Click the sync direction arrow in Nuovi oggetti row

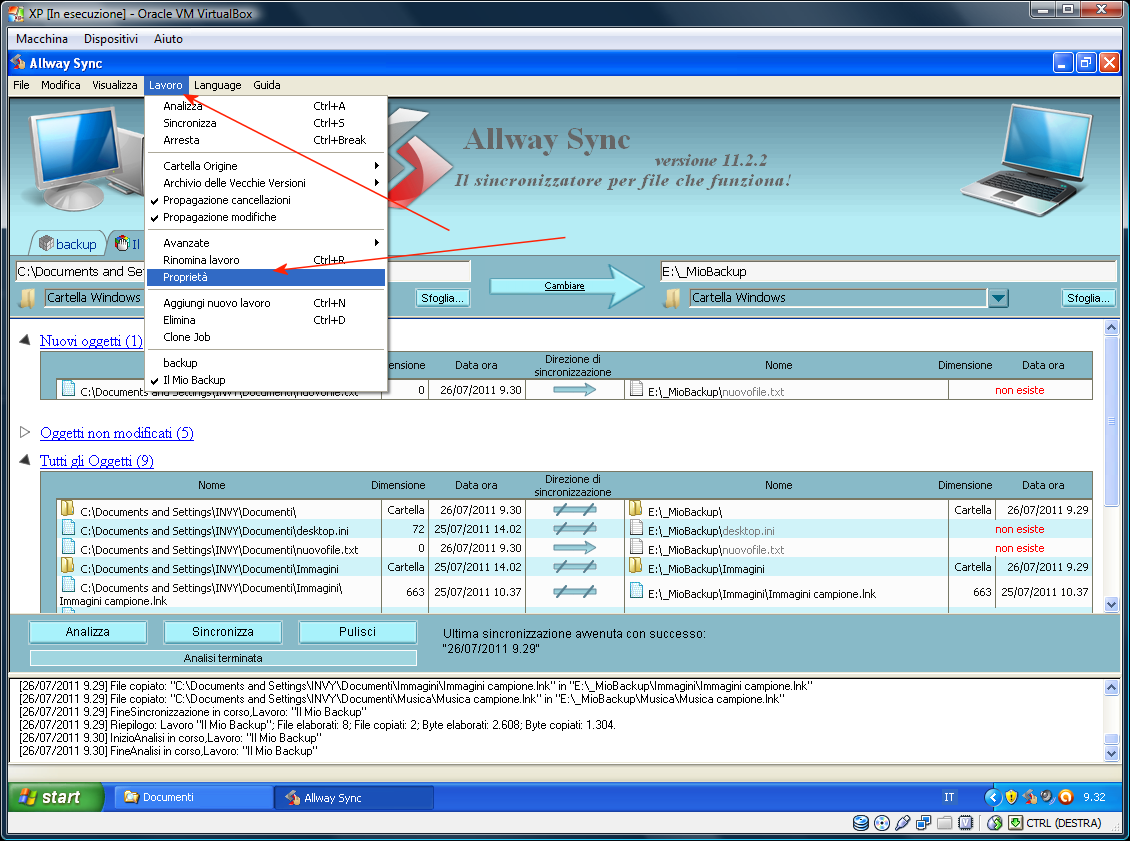click(x=574, y=390)
